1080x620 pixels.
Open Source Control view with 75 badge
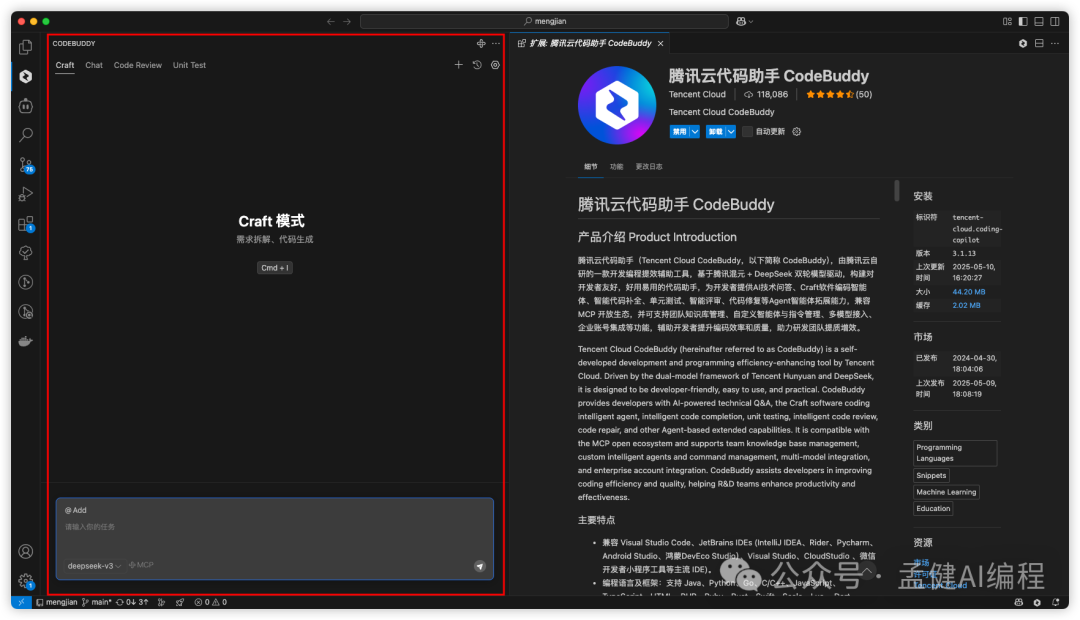click(25, 165)
